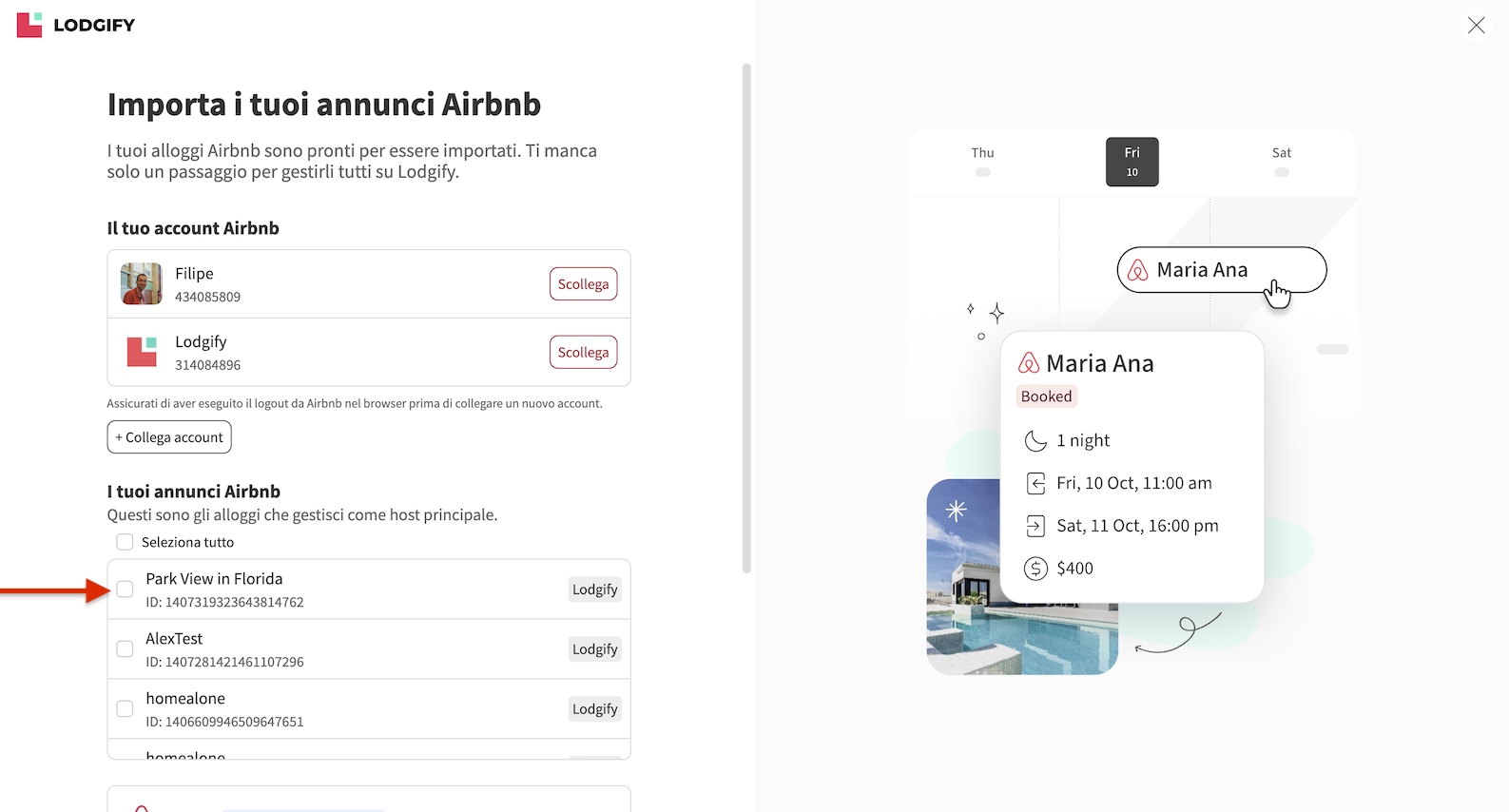The height and width of the screenshot is (812, 1509).
Task: Click the Airbnb icon in booking card
Action: [x=1029, y=363]
